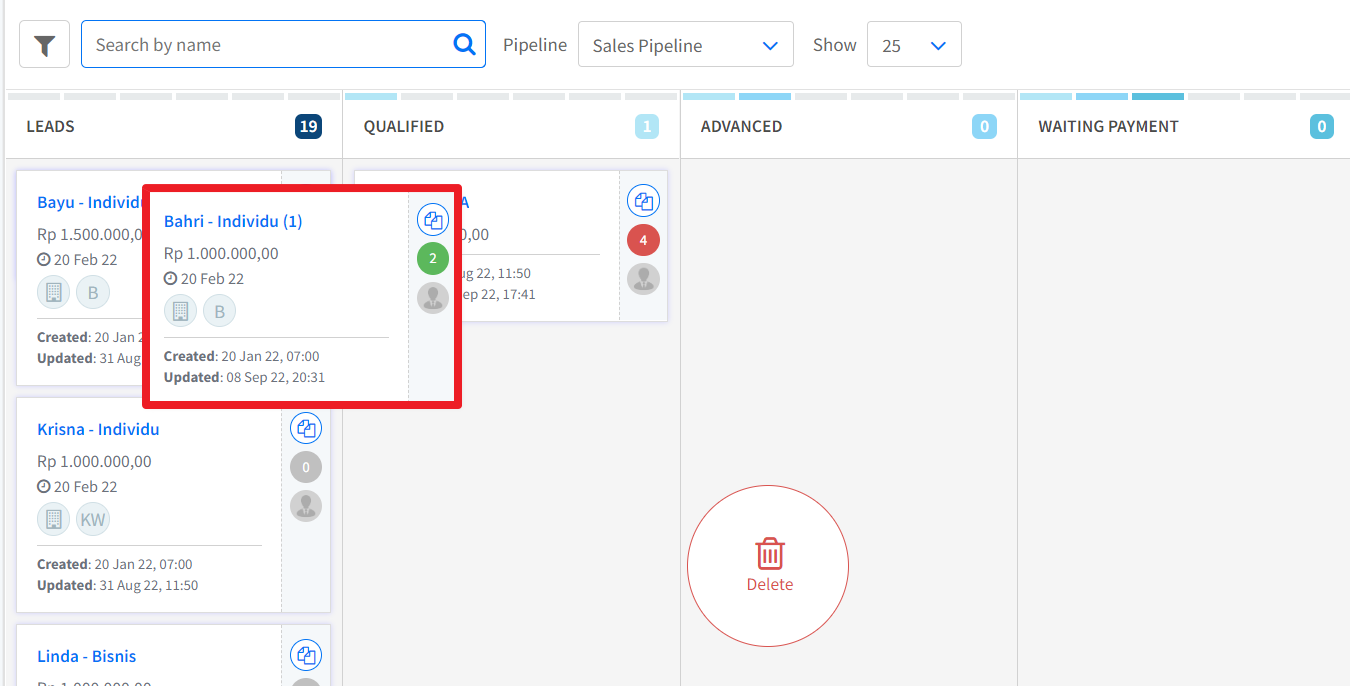Click the search magnifier icon
The width and height of the screenshot is (1350, 686).
coord(464,44)
